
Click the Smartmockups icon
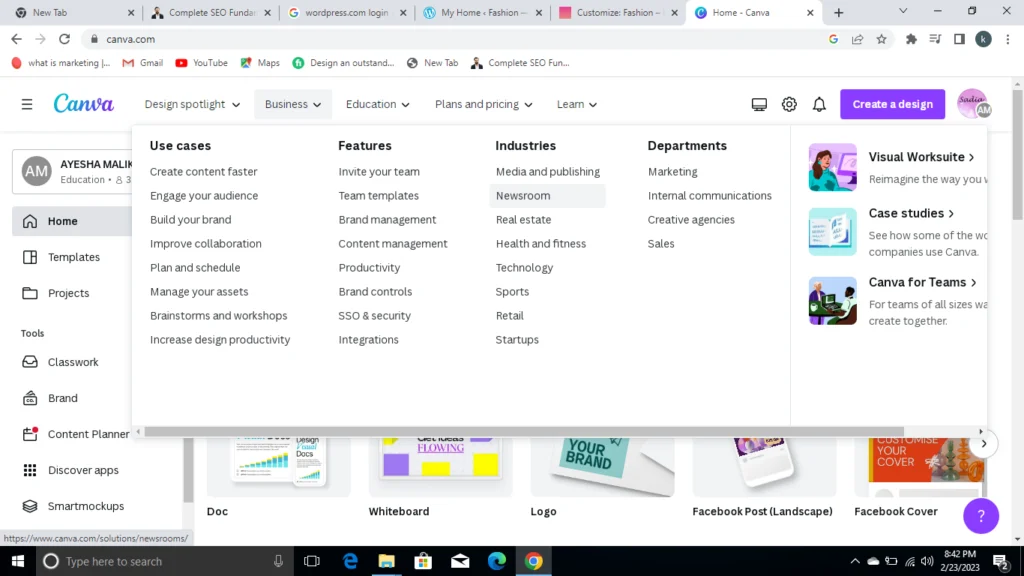point(30,506)
